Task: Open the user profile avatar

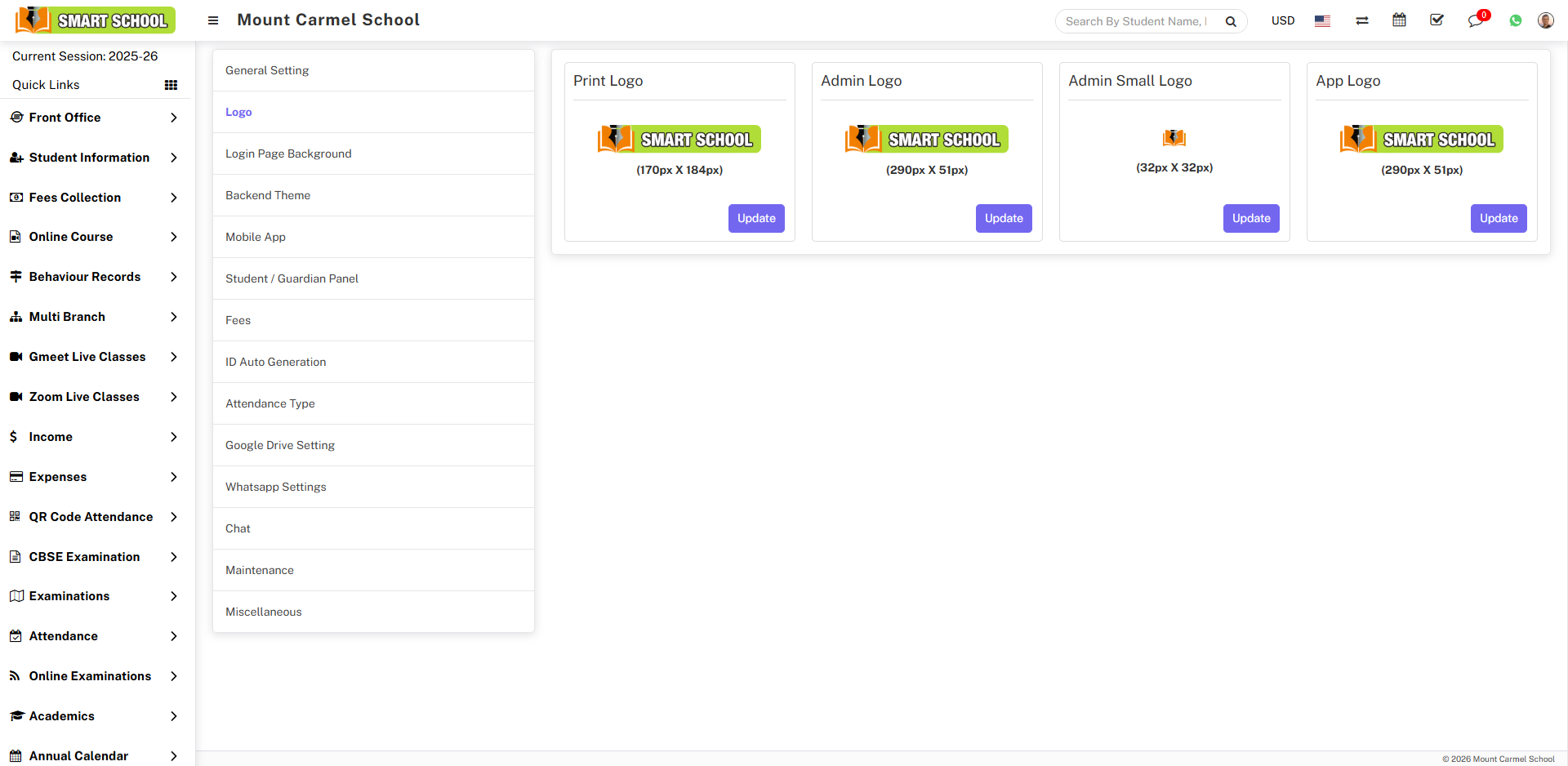Action: click(1545, 20)
